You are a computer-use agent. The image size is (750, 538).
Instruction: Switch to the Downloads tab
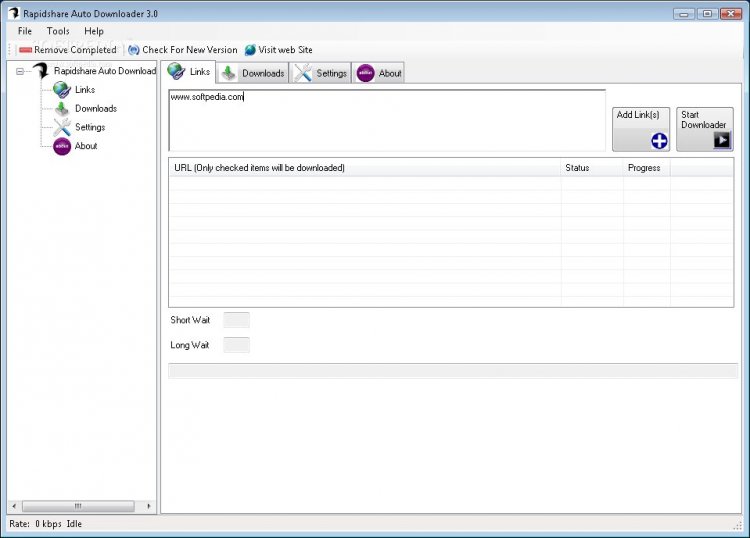pos(253,73)
